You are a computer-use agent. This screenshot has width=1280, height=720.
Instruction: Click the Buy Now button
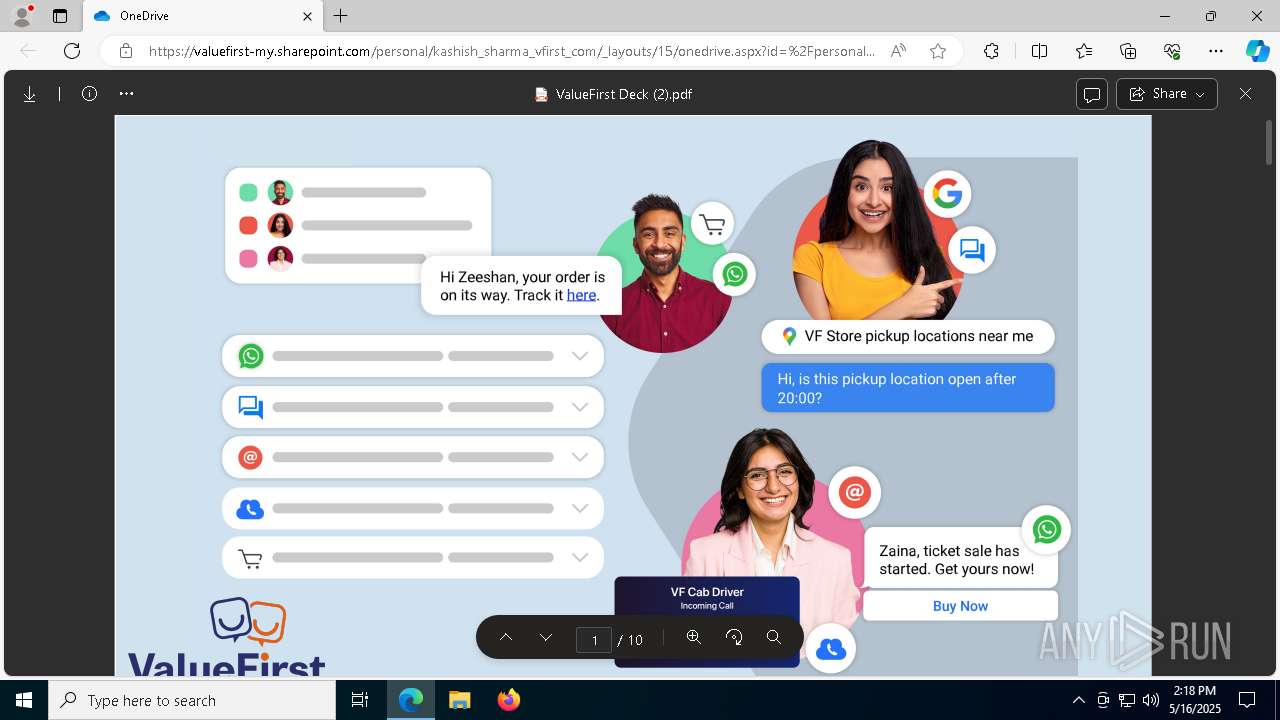pos(960,606)
